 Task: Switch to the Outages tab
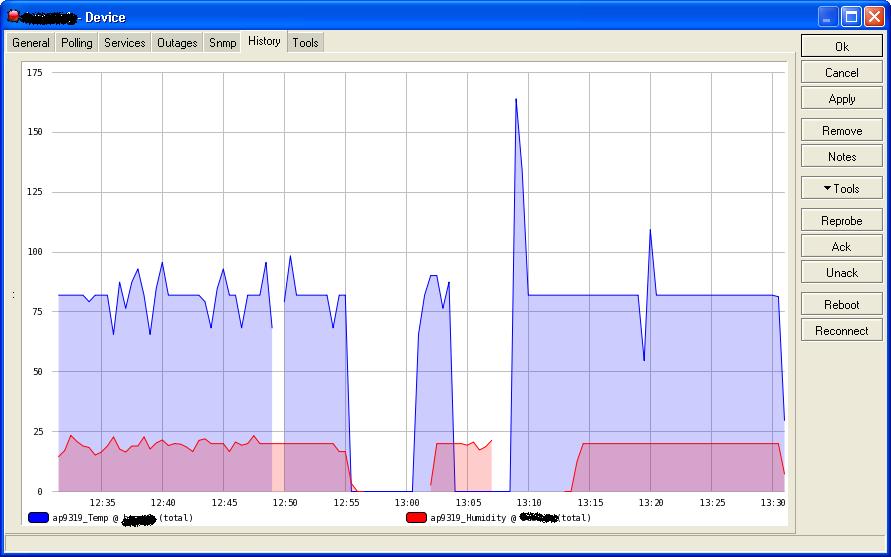pos(177,43)
